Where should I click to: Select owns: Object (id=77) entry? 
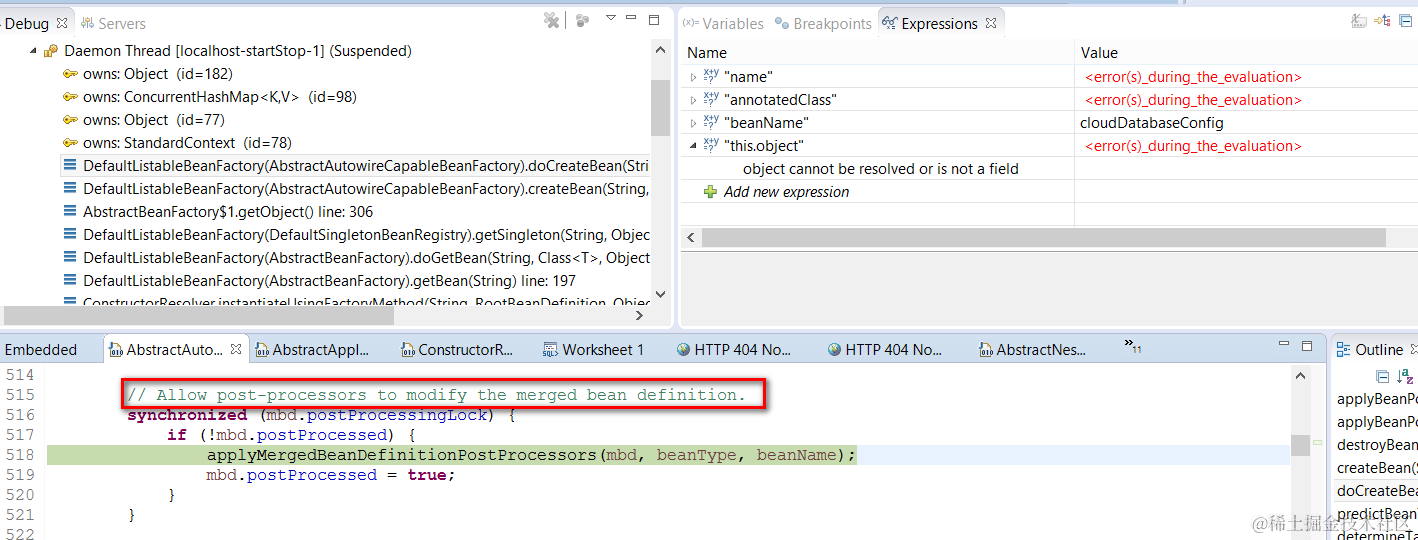coord(145,120)
